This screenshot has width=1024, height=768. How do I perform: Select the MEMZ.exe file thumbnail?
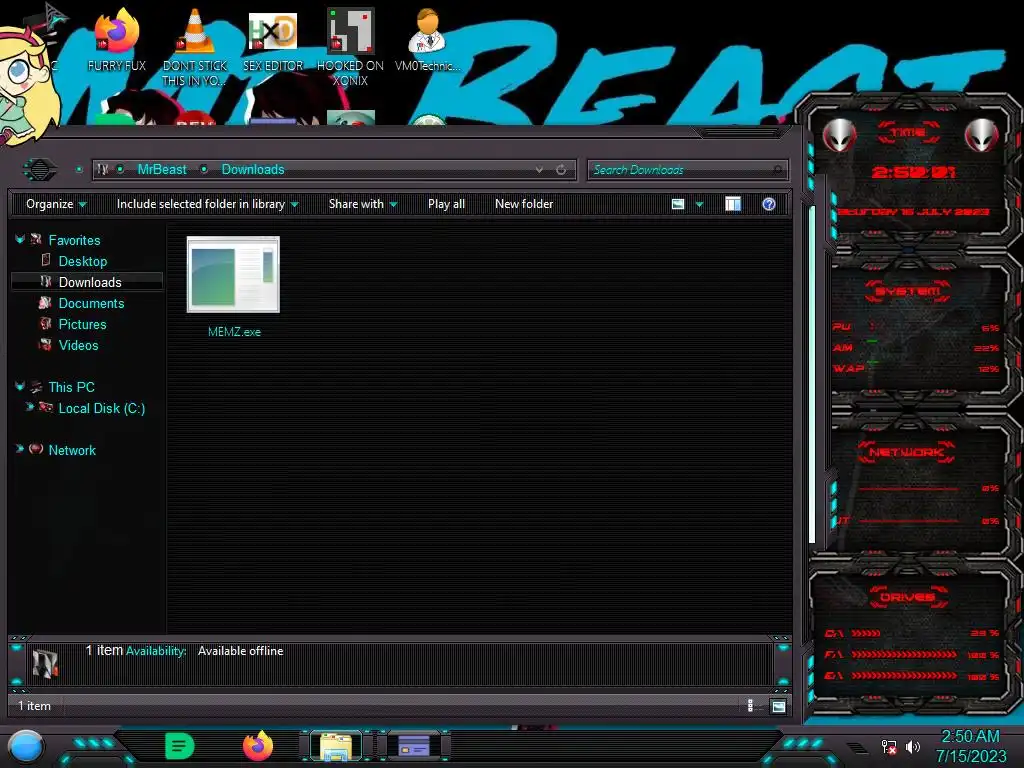233,274
